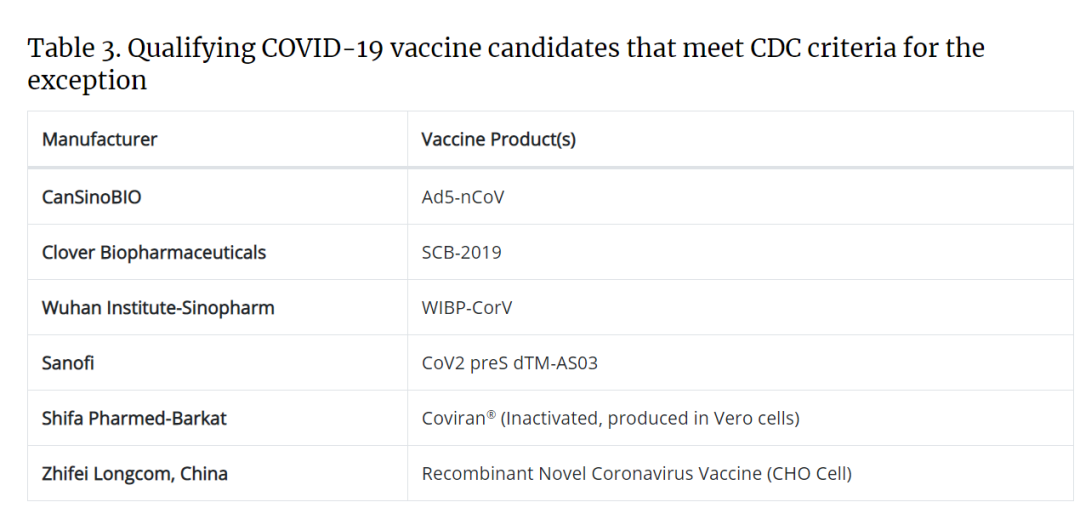
Task: Click the WIBP-CorV product text
Action: click(467, 307)
